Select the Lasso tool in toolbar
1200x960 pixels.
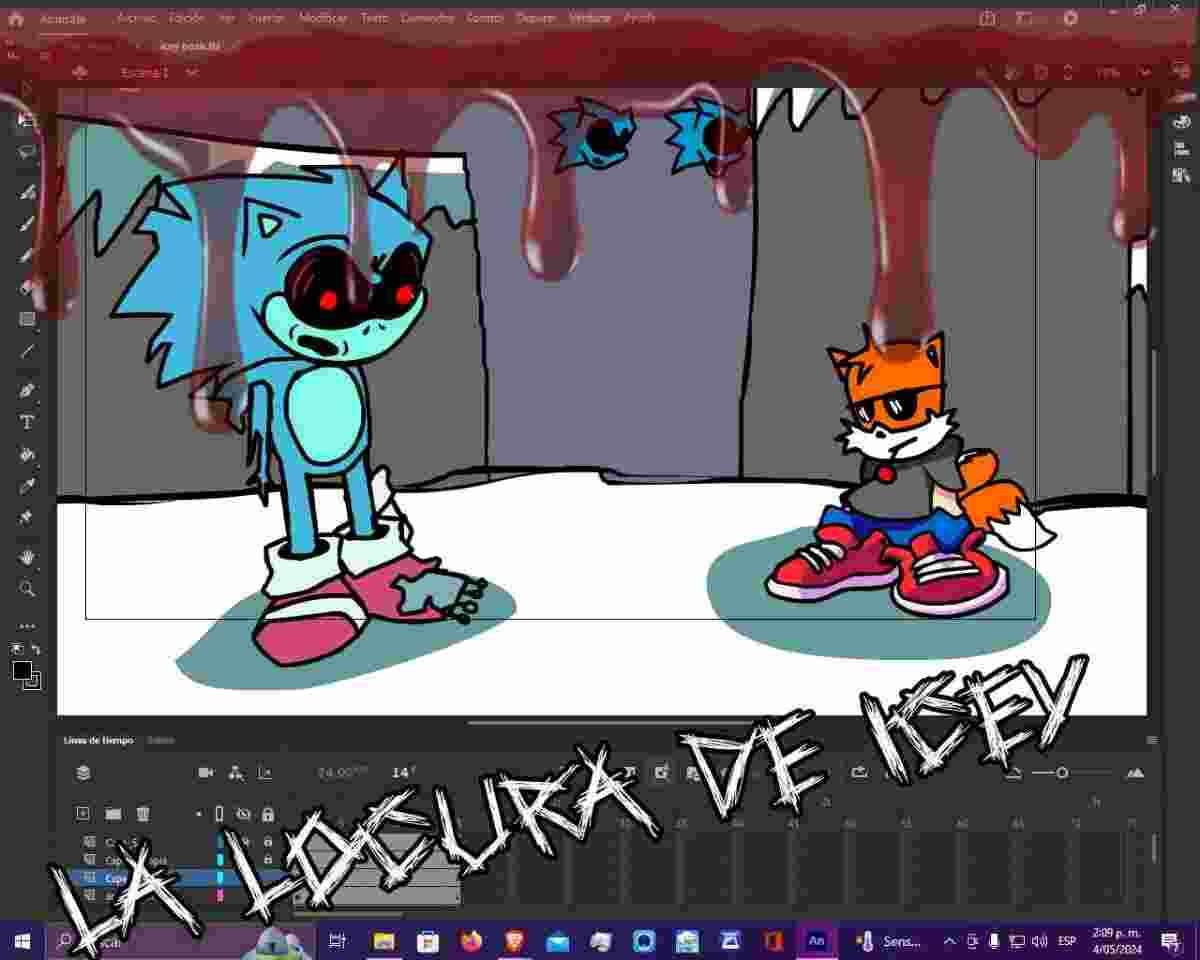(x=27, y=152)
